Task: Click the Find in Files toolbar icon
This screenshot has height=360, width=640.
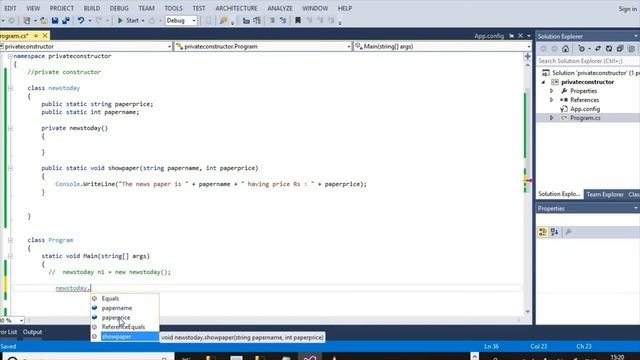Action: pyautogui.click(x=224, y=20)
